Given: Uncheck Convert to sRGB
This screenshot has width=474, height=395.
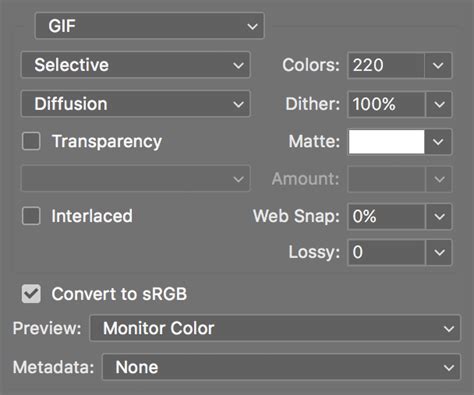Looking at the screenshot, I should [31, 294].
